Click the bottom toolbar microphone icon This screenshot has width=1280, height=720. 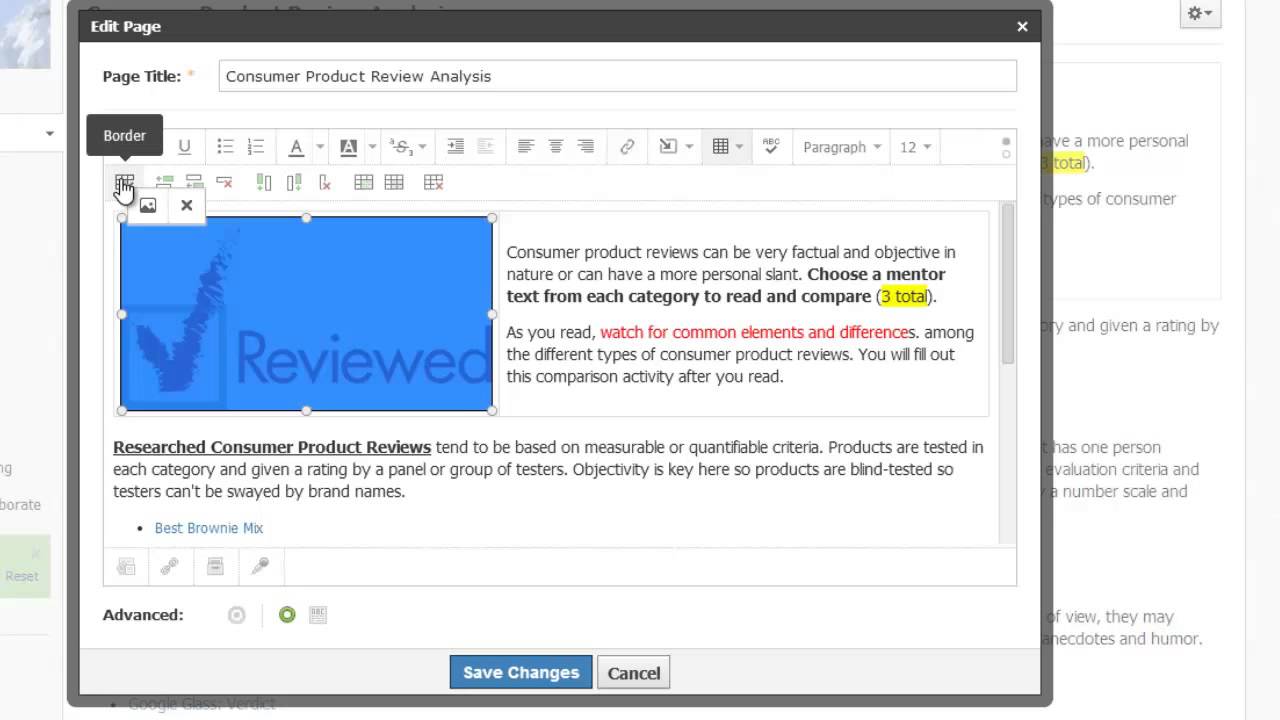click(260, 567)
